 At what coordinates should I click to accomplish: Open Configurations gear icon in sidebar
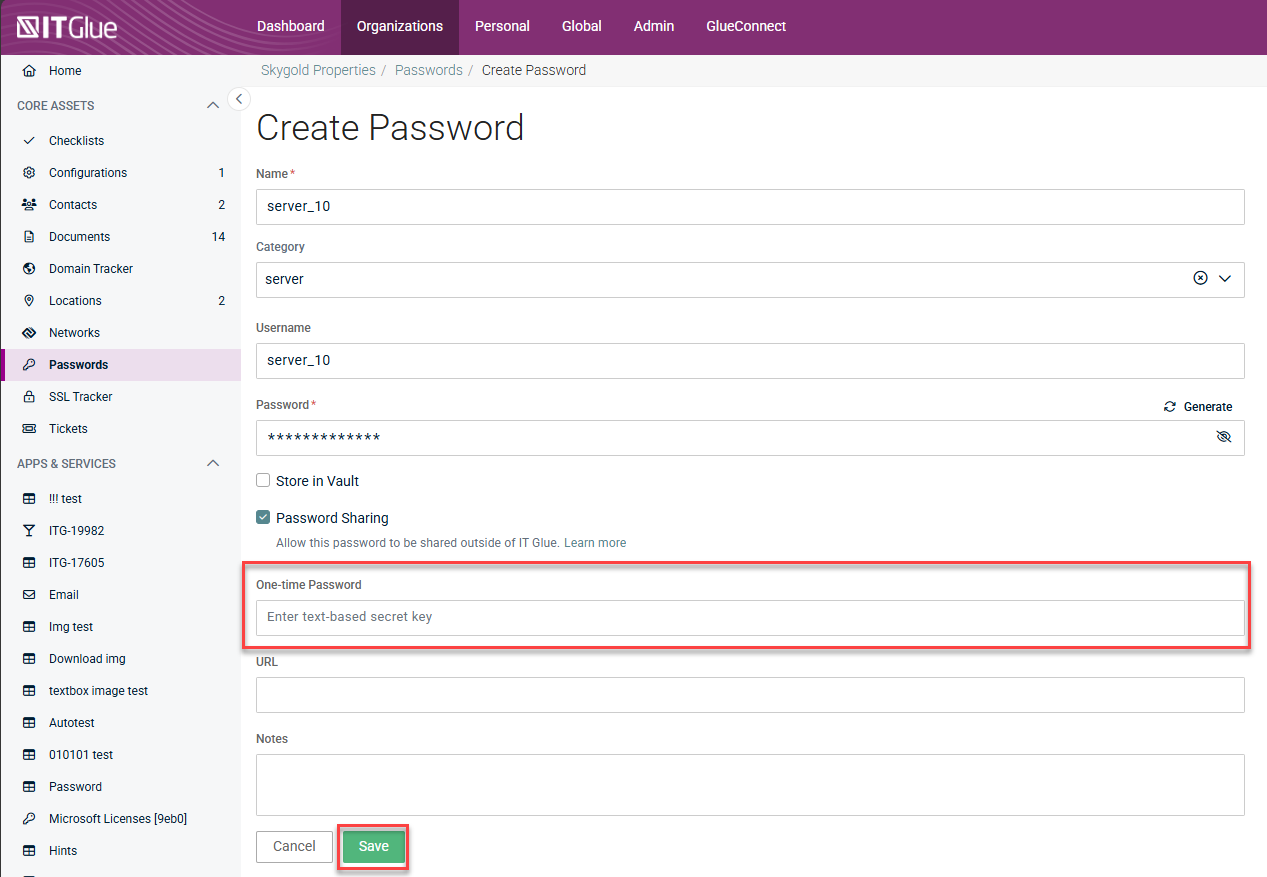pyautogui.click(x=29, y=173)
